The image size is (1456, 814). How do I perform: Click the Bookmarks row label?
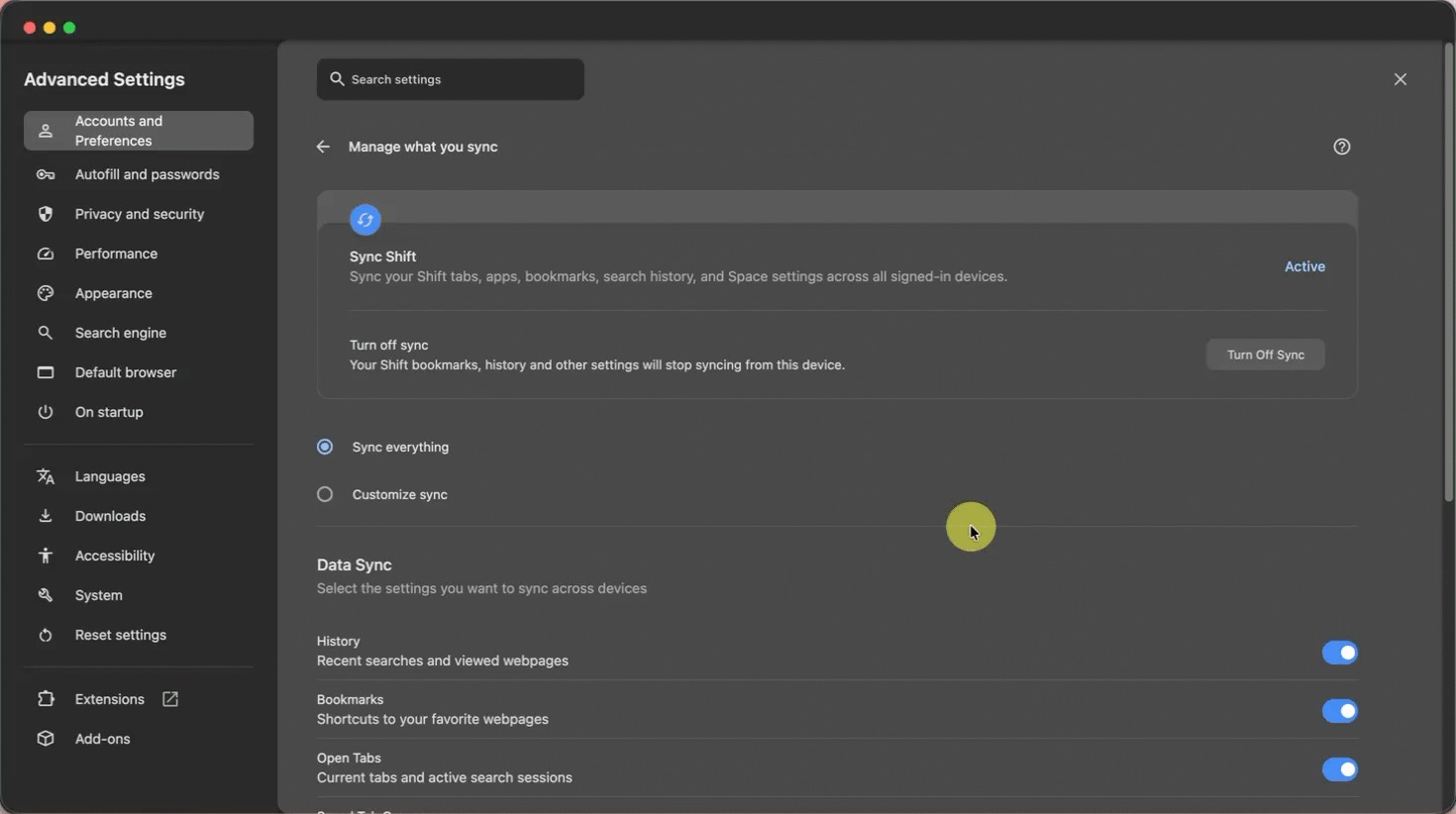point(350,699)
